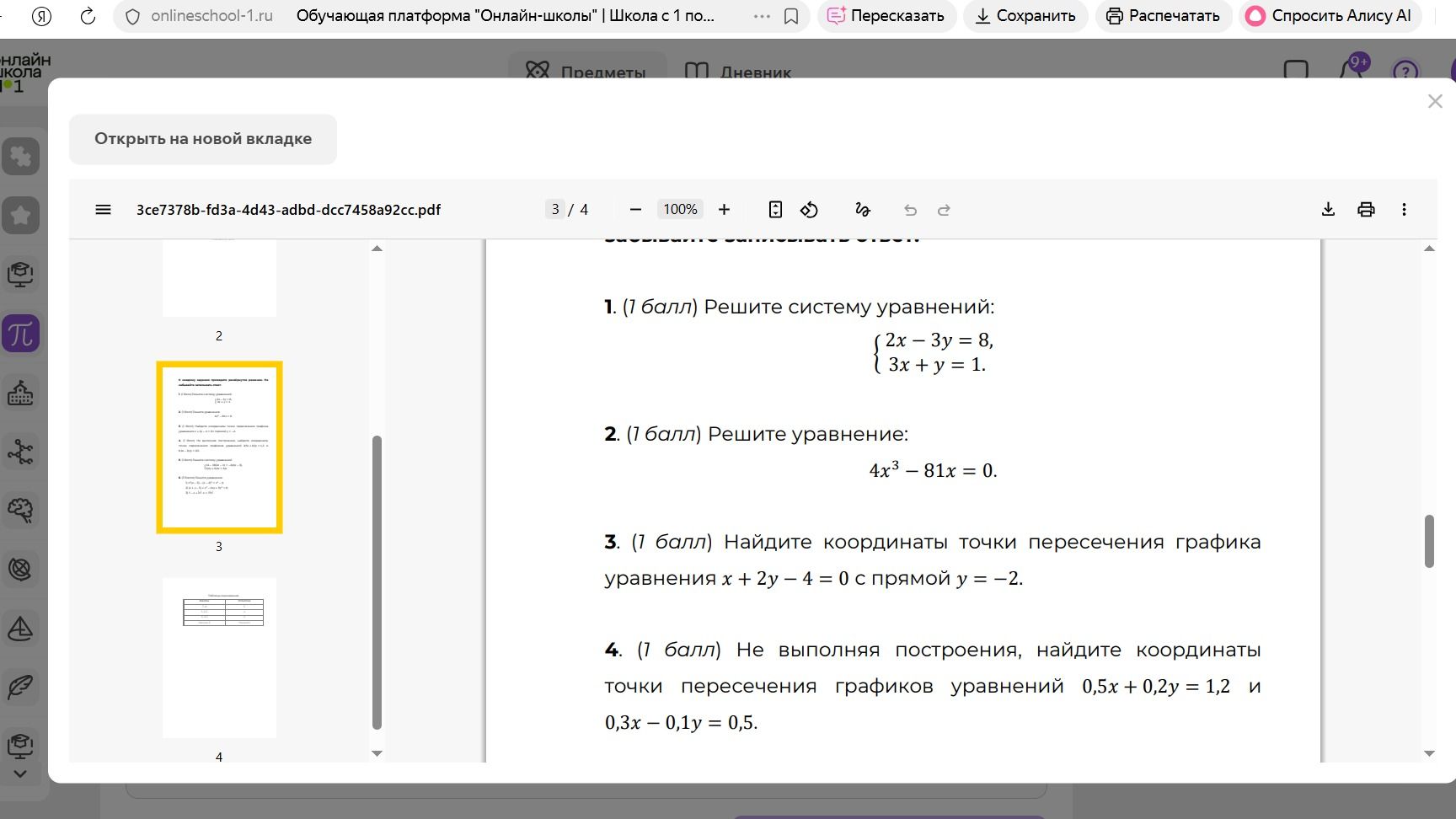Open the brain subject sidebar icon
Image resolution: width=1456 pixels, height=819 pixels.
[20, 510]
